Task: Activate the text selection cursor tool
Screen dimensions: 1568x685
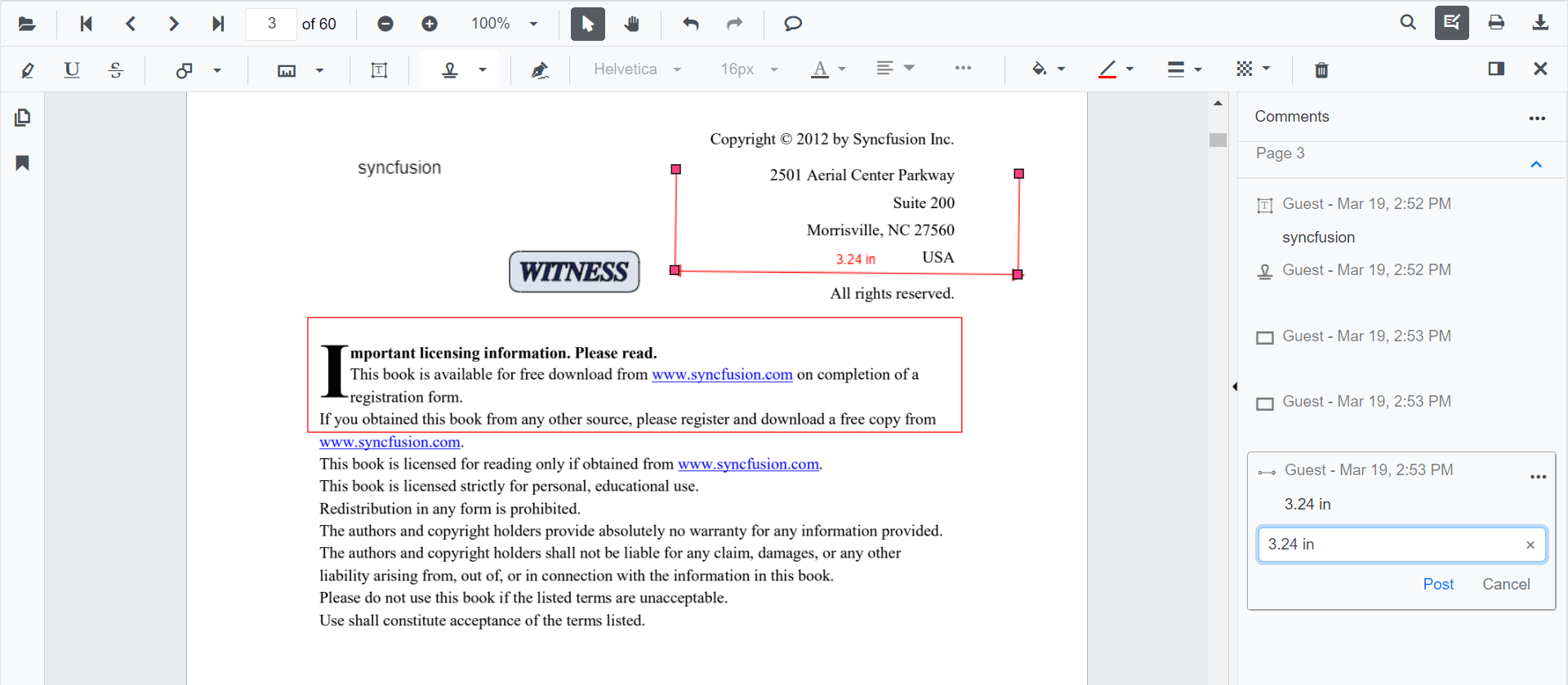Action: click(588, 24)
